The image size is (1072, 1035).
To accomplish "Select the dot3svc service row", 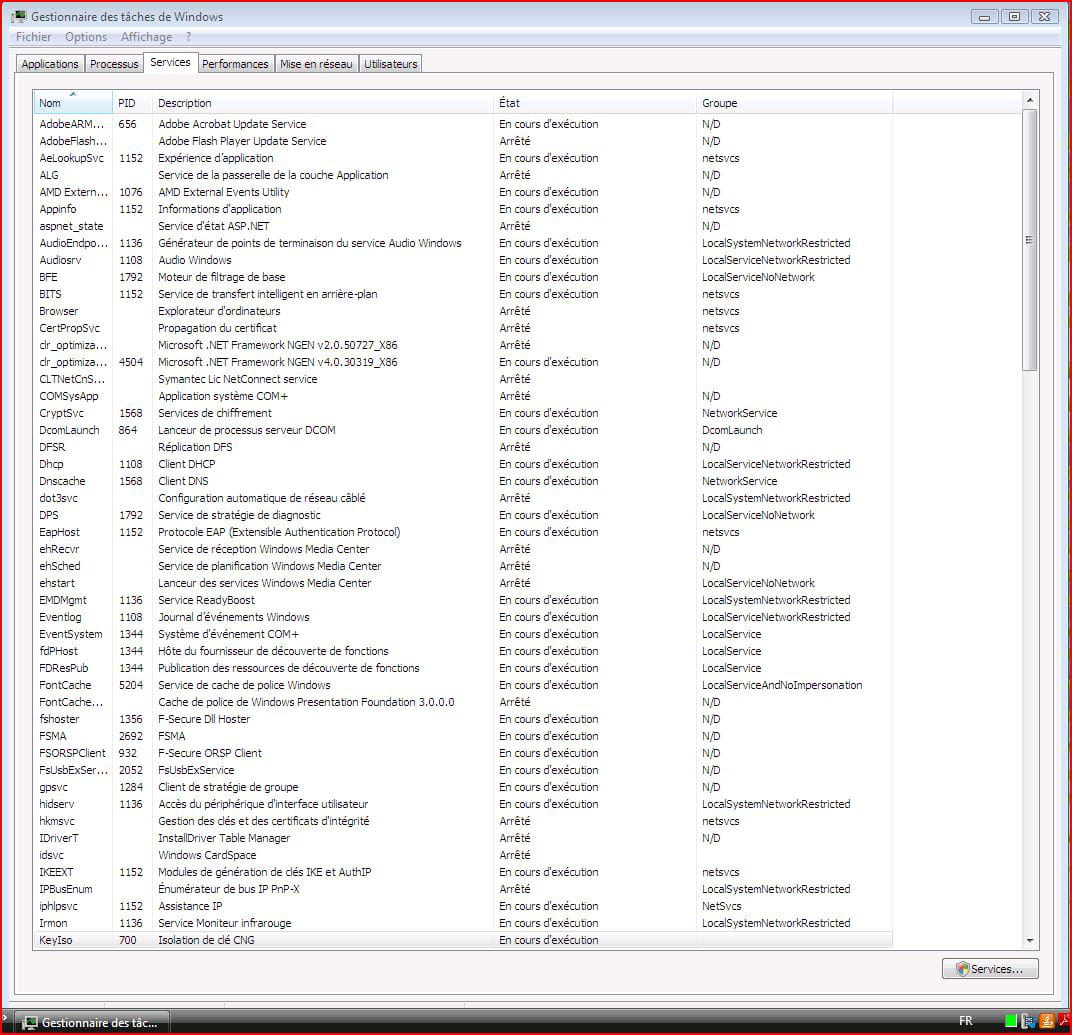I will click(462, 498).
